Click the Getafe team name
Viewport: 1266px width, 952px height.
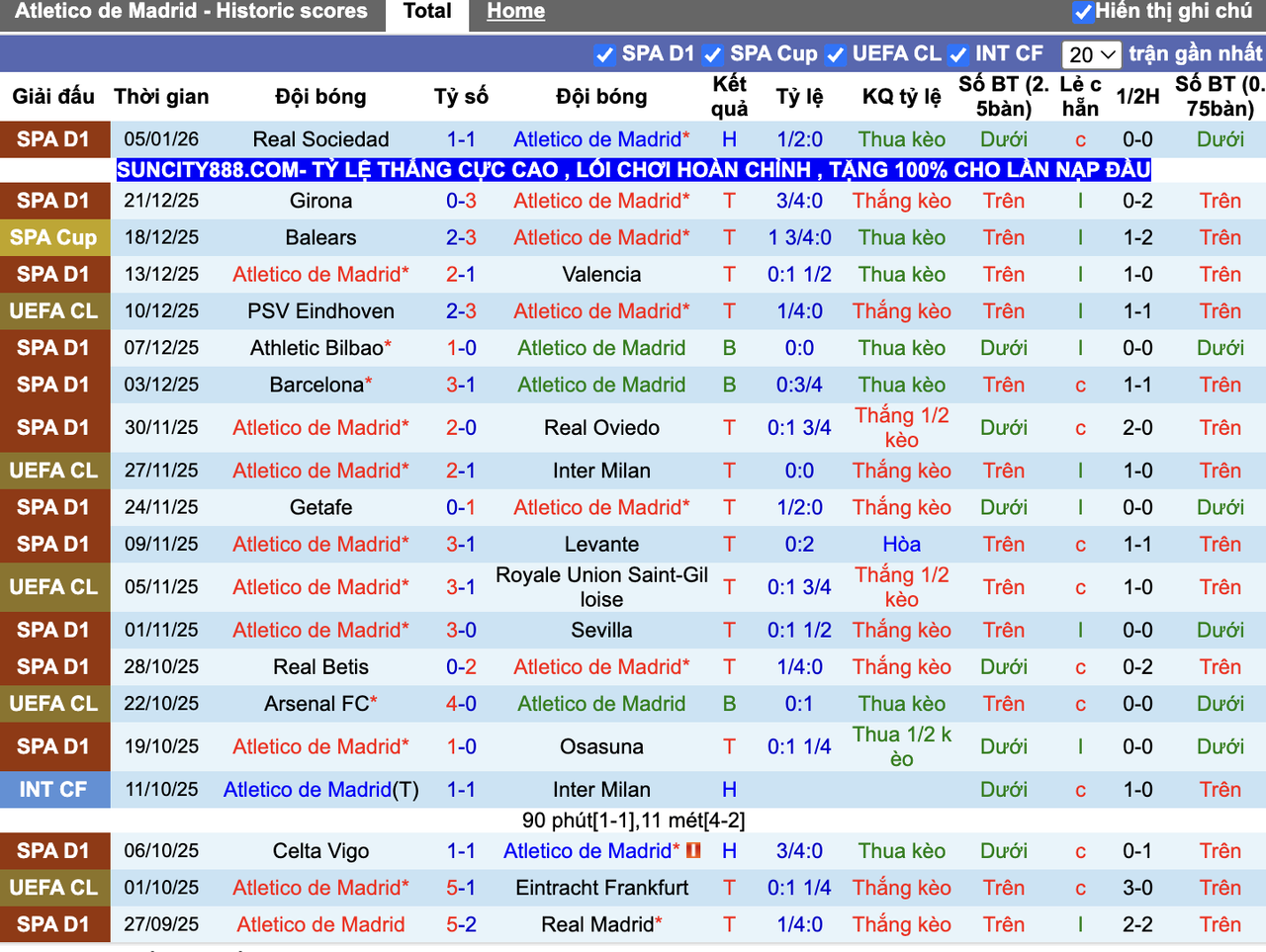click(320, 507)
